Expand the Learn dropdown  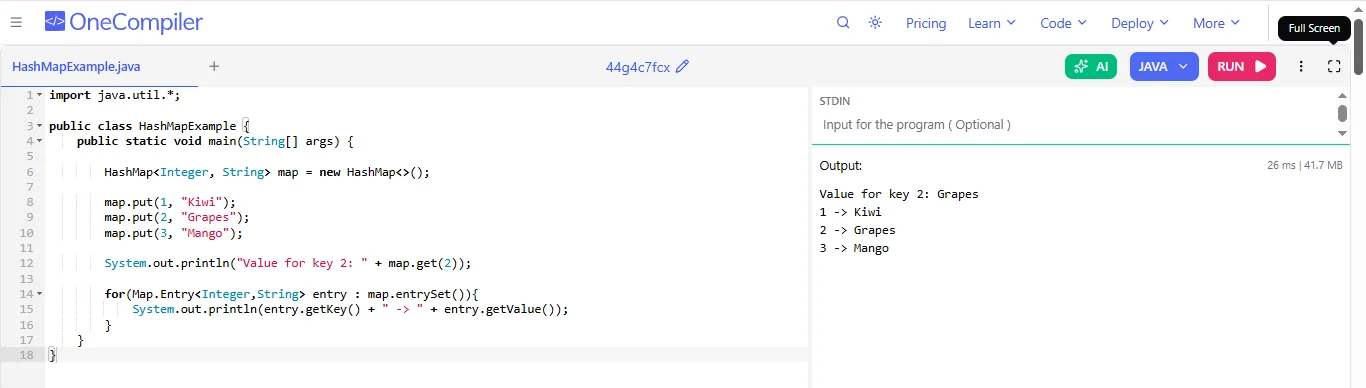point(992,23)
